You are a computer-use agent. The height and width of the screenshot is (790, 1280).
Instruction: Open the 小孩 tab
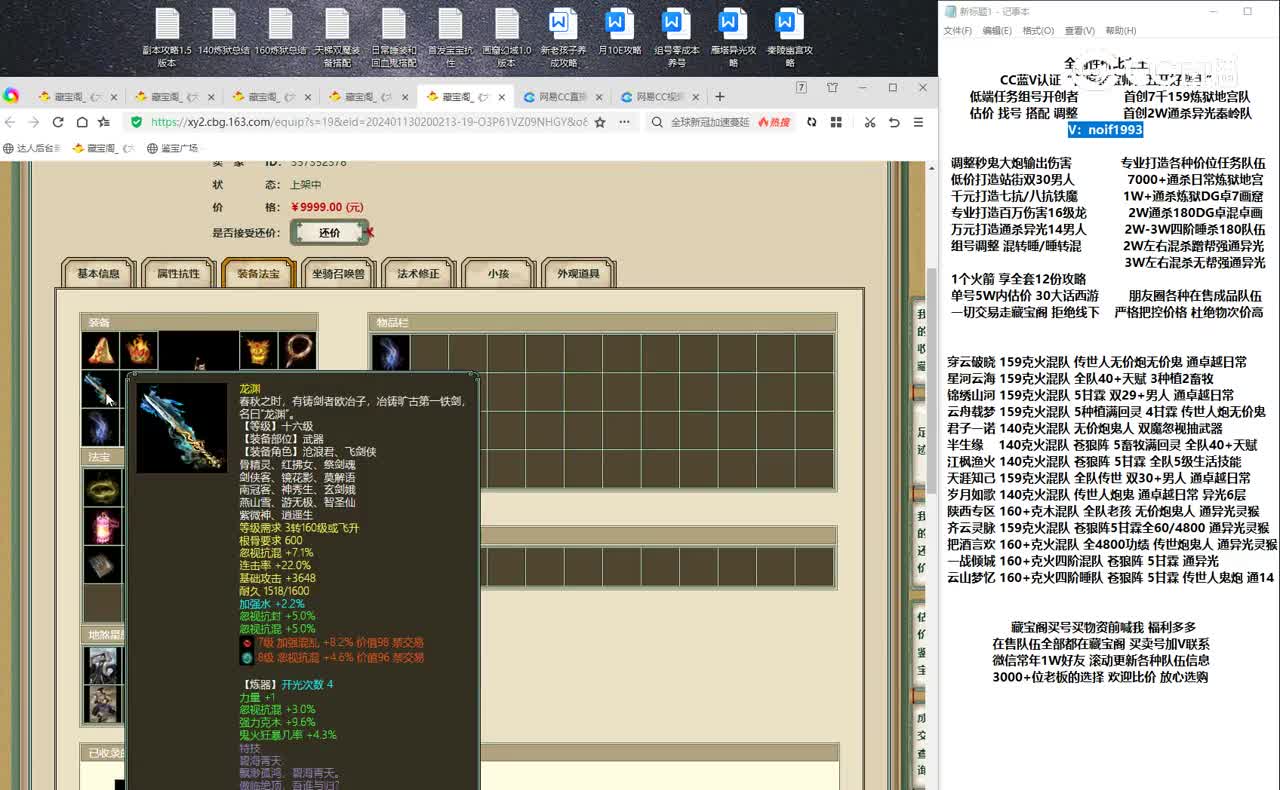[498, 273]
